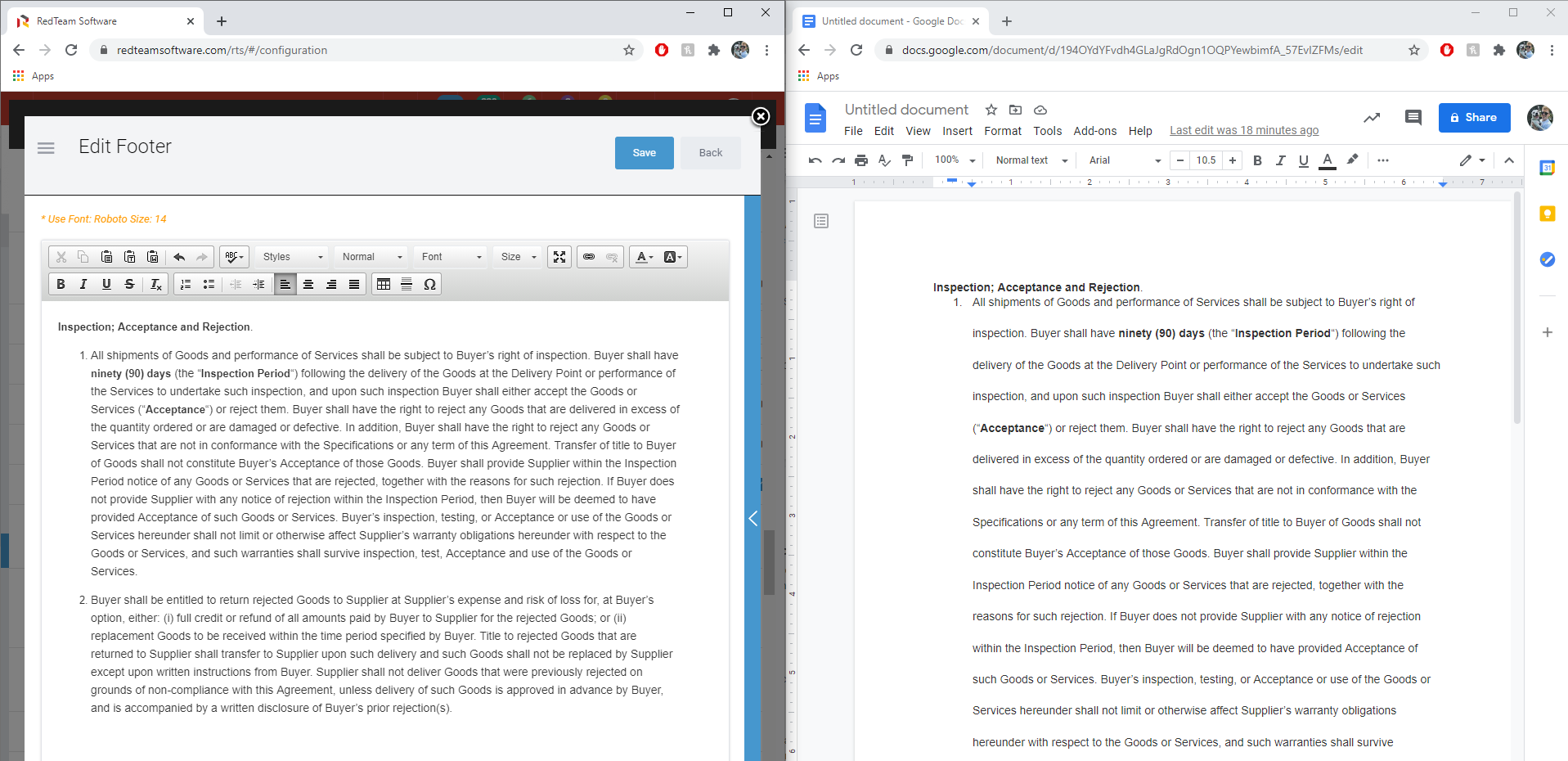This screenshot has width=1568, height=761.
Task: Click the special character Omega icon
Action: tap(429, 284)
